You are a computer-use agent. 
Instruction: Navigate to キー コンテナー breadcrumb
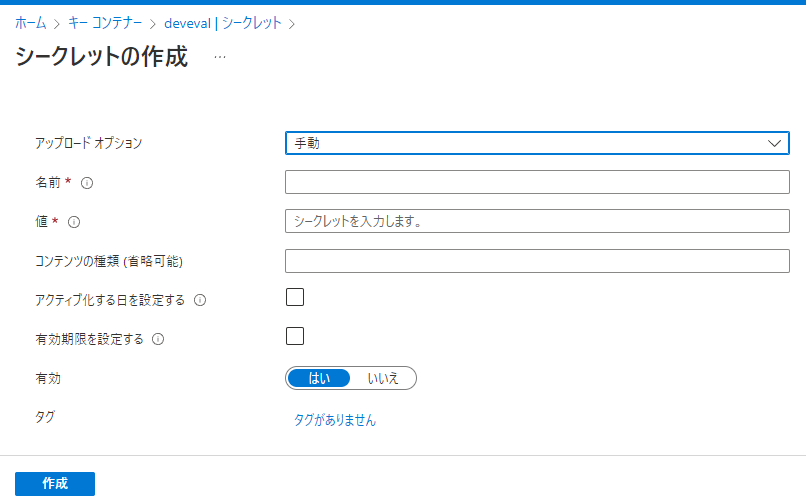(105, 23)
